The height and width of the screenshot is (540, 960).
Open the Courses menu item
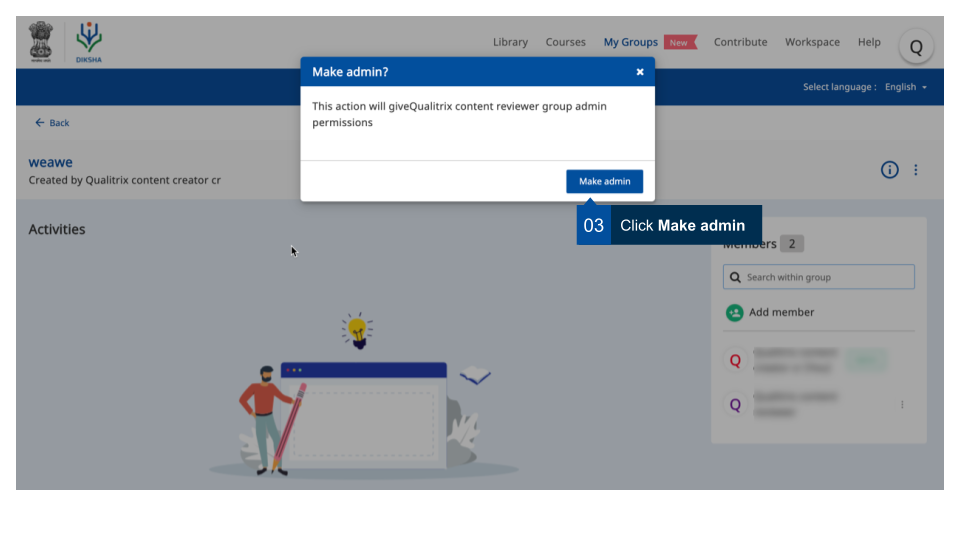click(565, 42)
